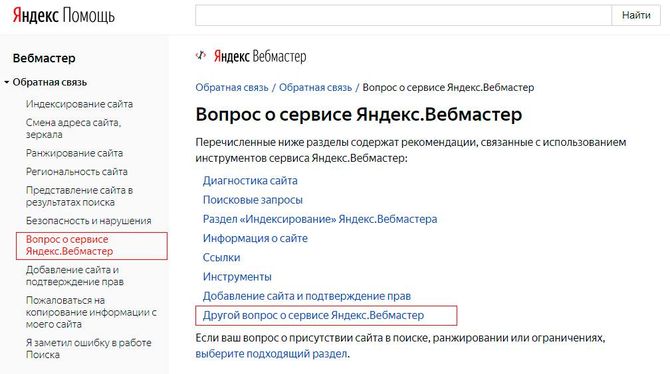
Task: Select Региональность сайта sidebar item
Action: 76,171
